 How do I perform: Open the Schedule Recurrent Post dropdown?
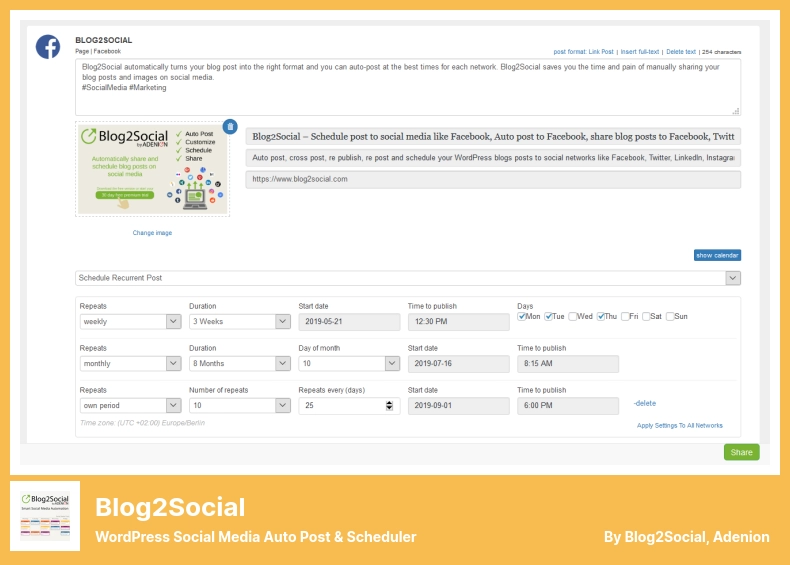pos(408,278)
